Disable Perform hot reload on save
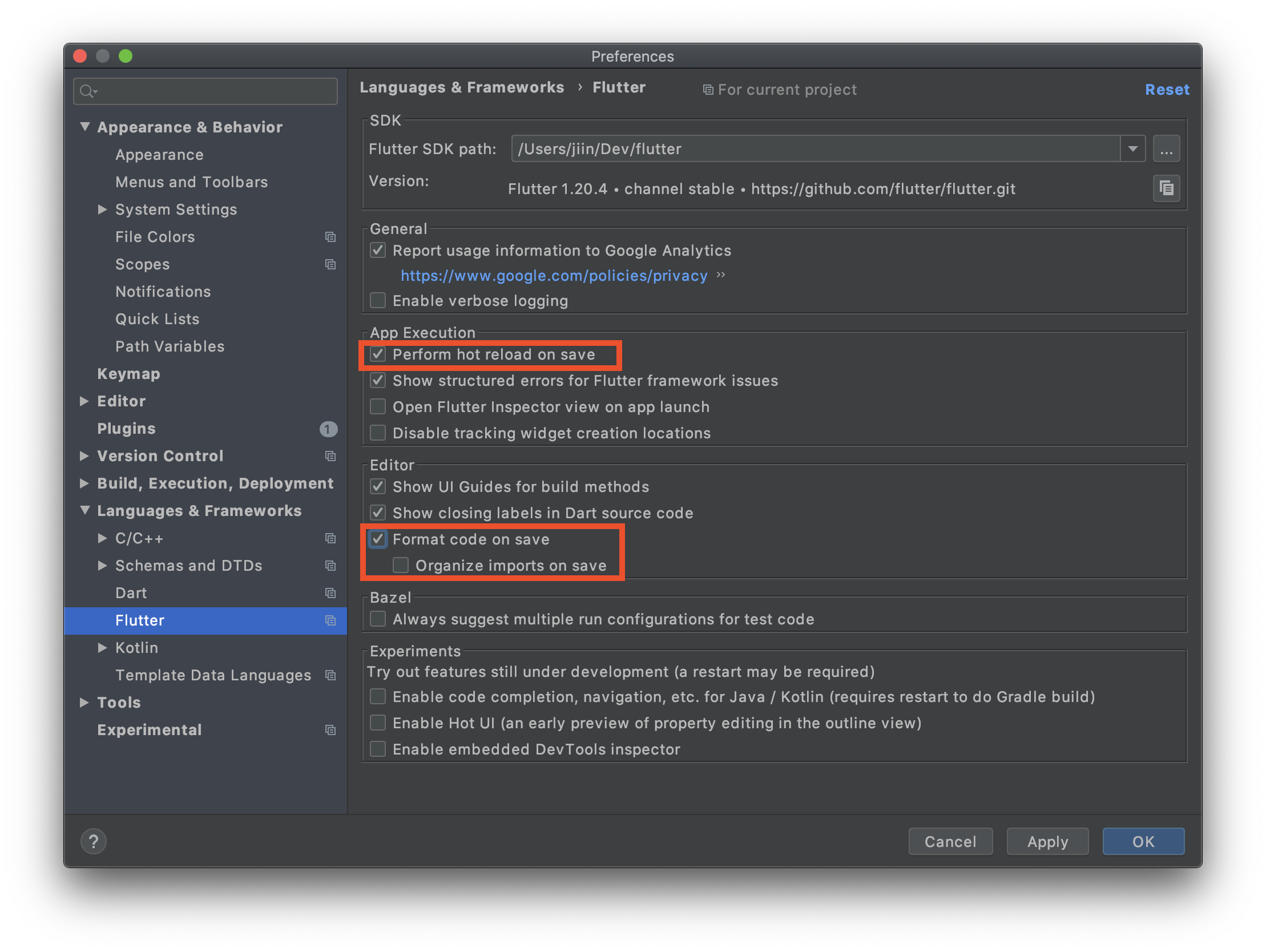The height and width of the screenshot is (952, 1266). tap(378, 354)
